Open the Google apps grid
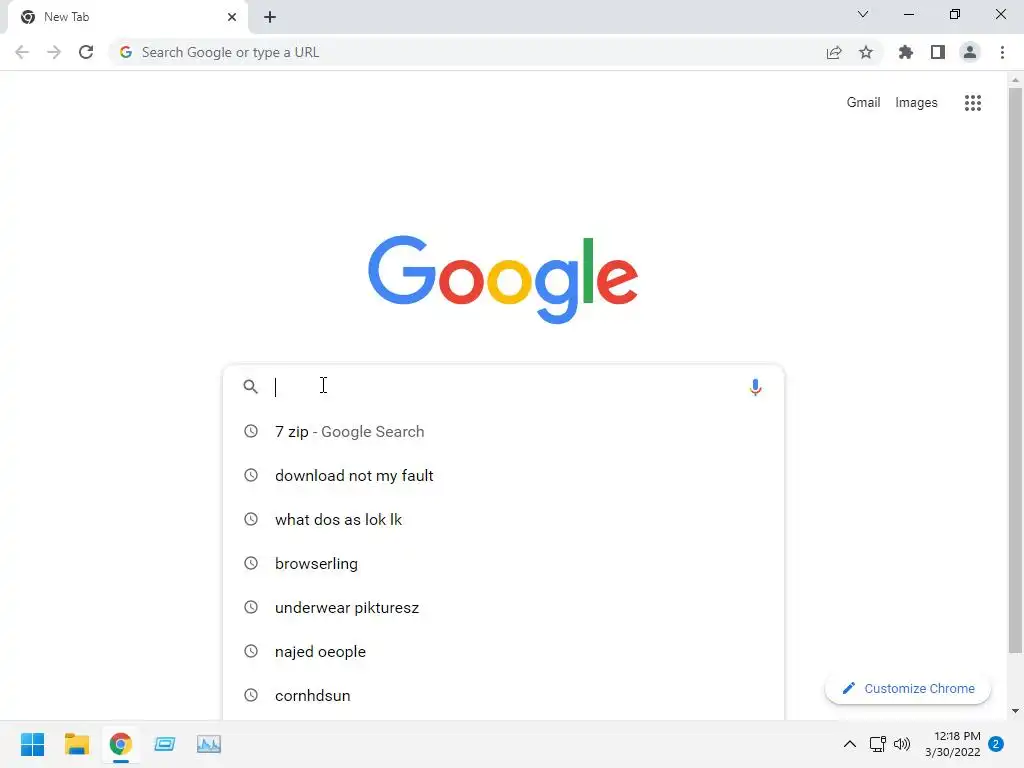Screen dimensions: 1024x768 click(x=972, y=103)
